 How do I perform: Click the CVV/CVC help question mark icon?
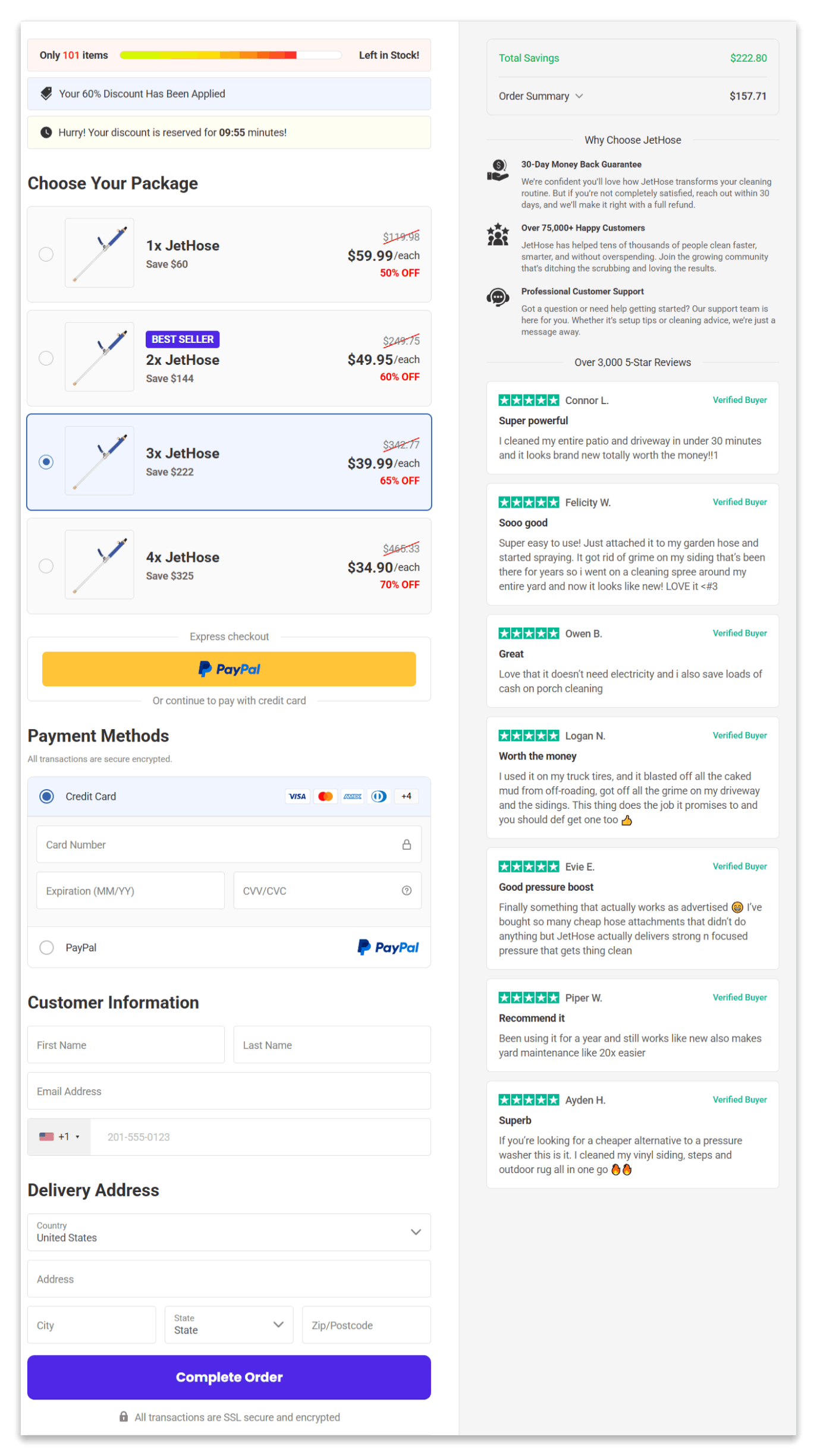tap(407, 890)
